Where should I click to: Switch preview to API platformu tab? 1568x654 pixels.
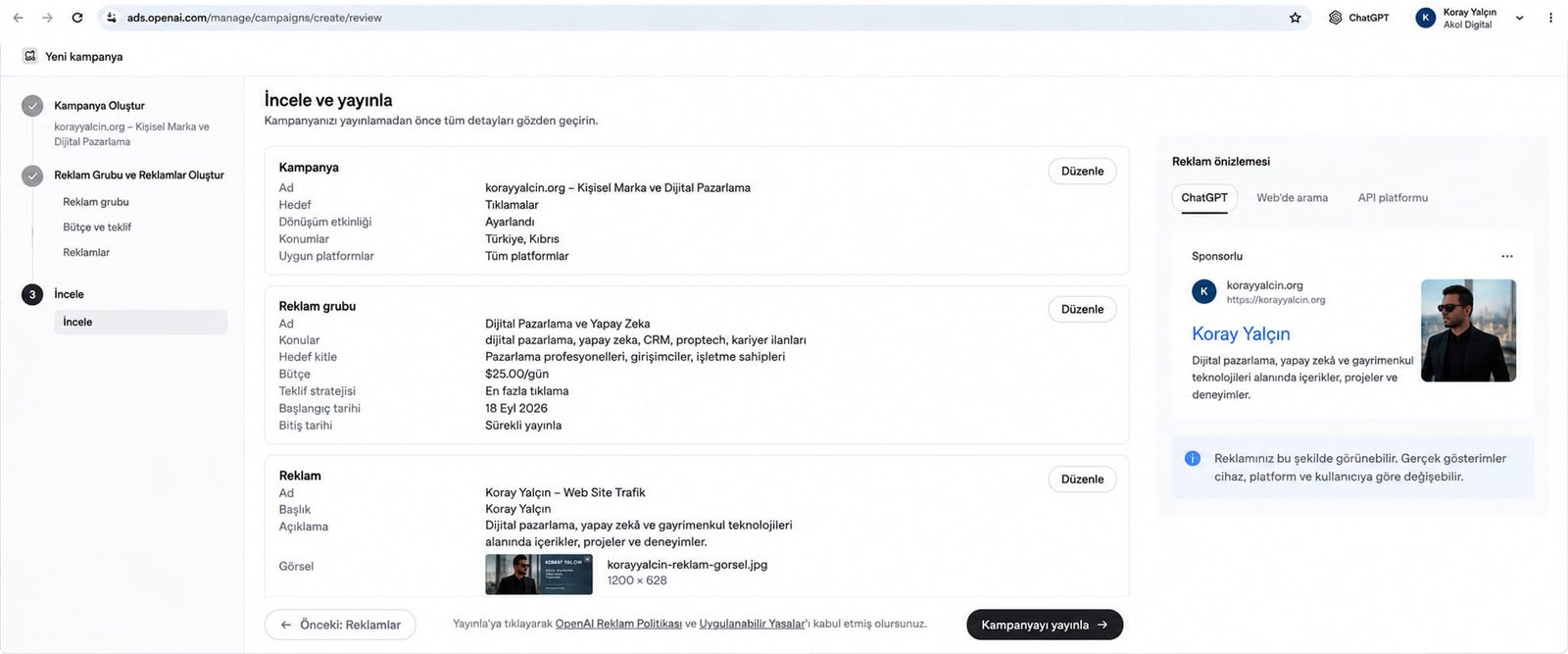(x=1393, y=198)
